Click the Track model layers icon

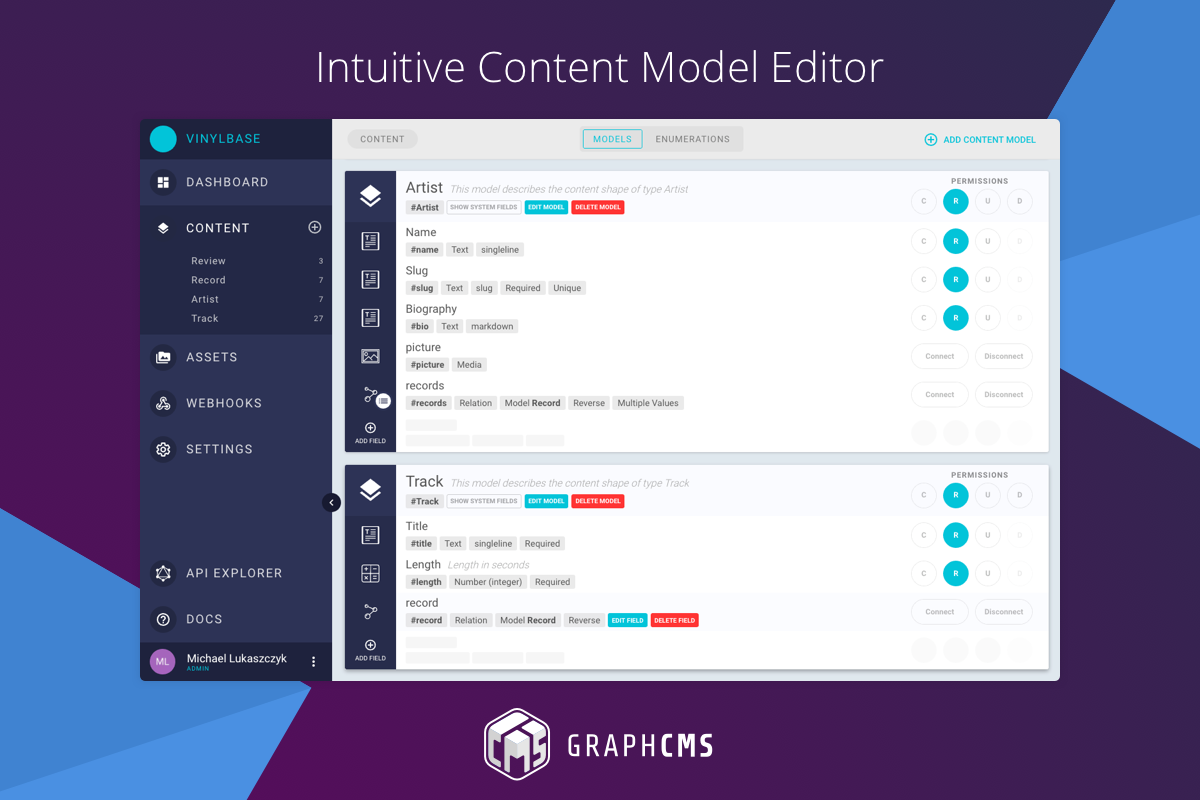point(370,490)
